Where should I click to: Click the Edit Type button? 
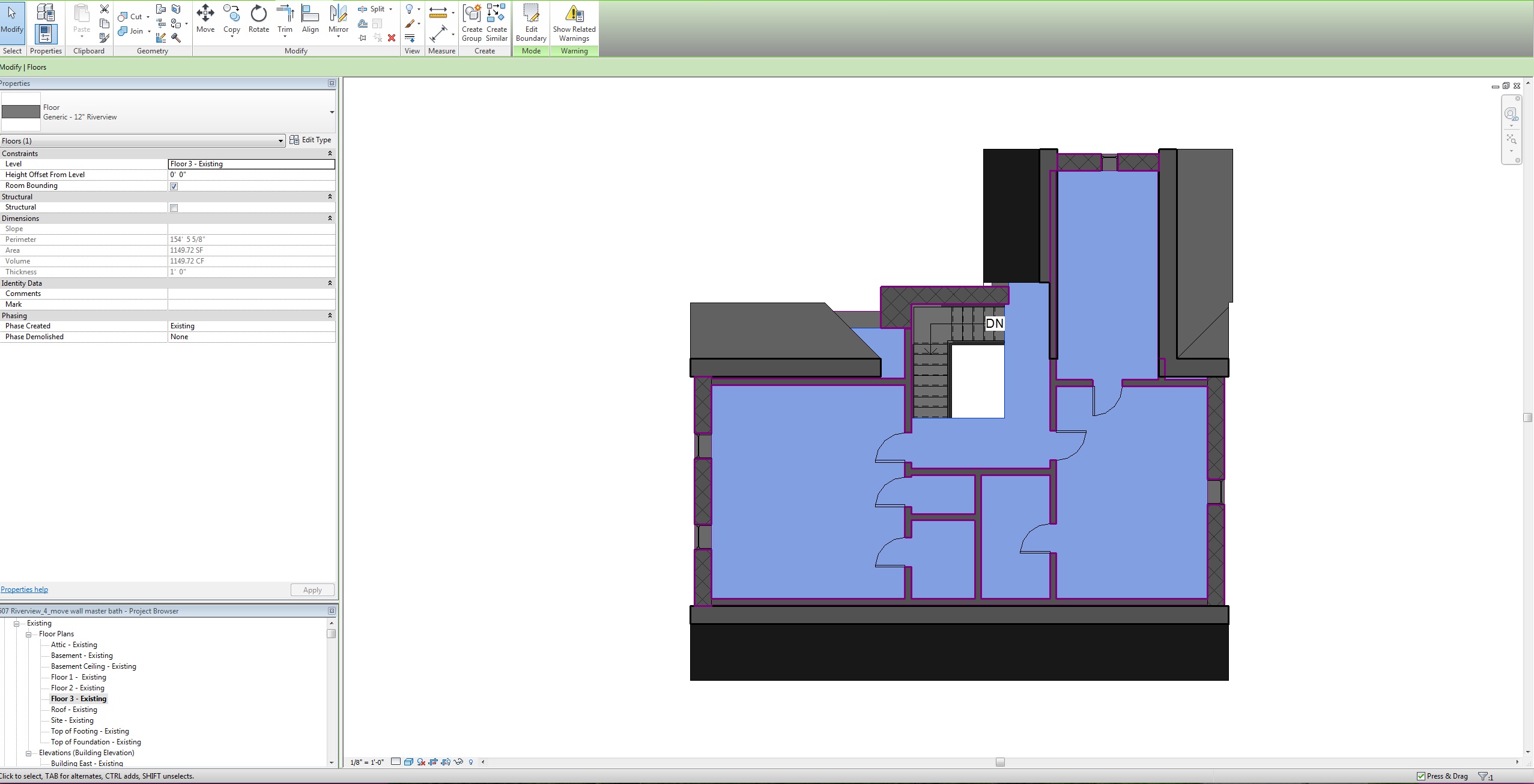pos(311,140)
